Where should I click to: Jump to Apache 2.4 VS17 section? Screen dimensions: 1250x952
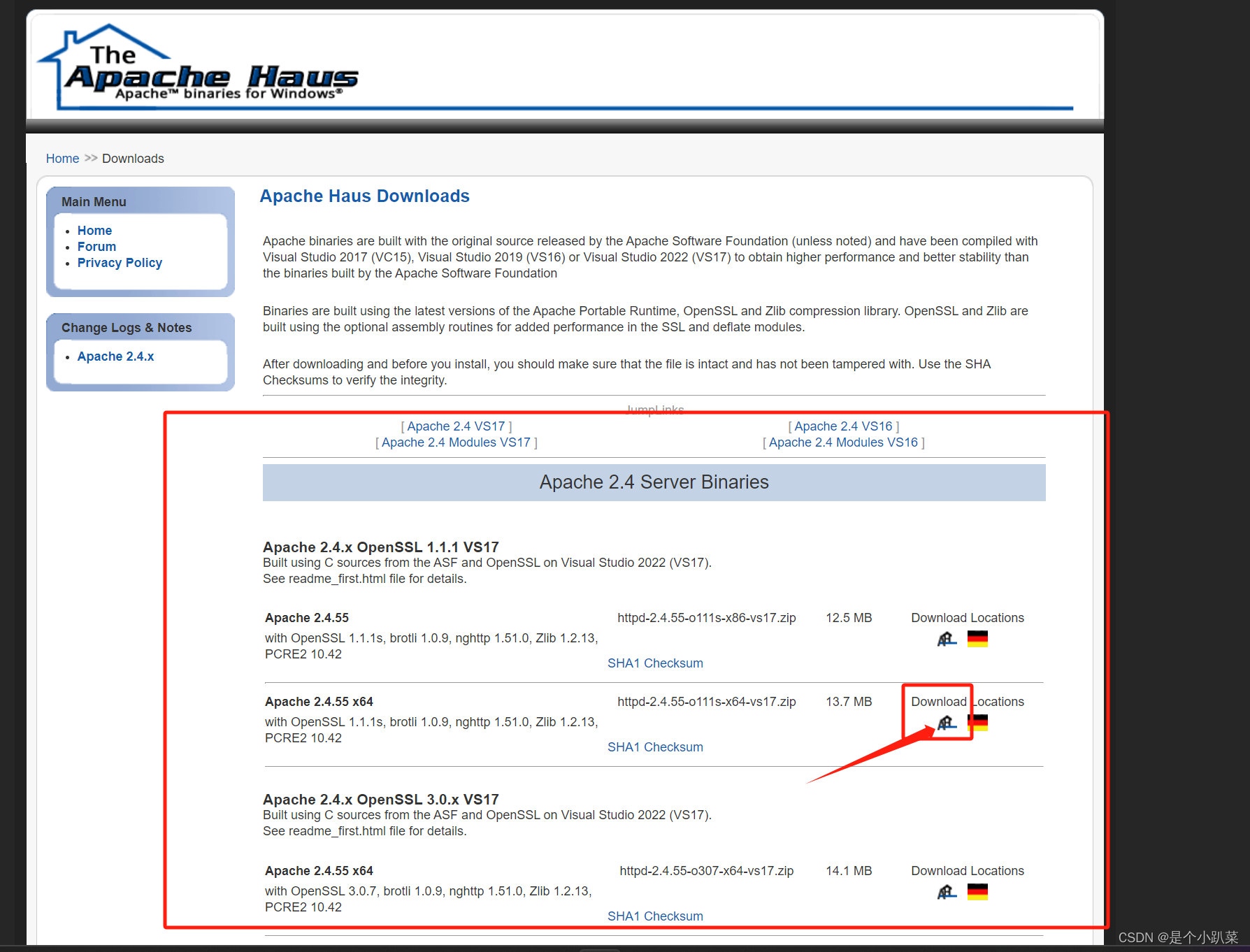[x=456, y=426]
